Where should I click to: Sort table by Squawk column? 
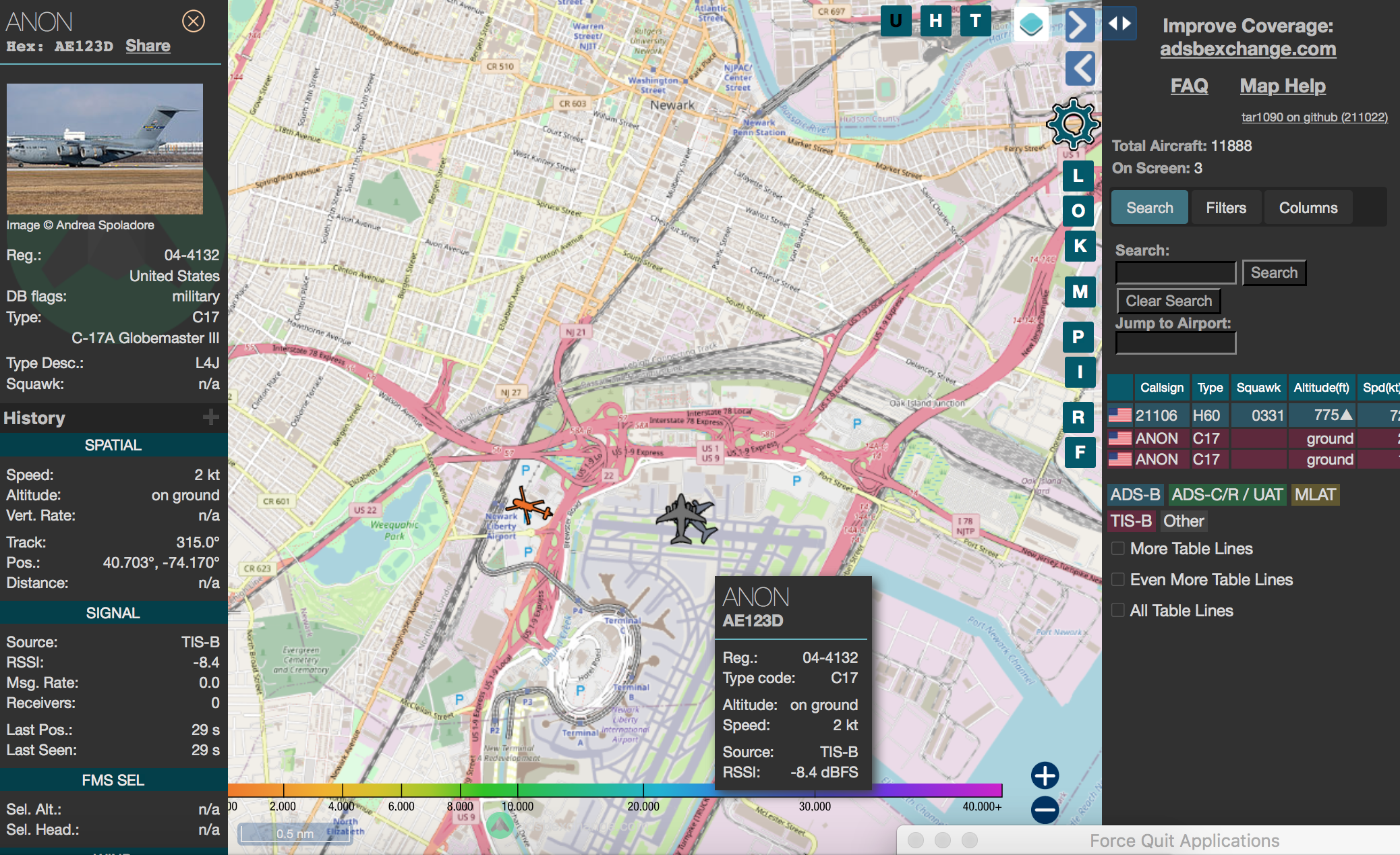click(x=1258, y=388)
